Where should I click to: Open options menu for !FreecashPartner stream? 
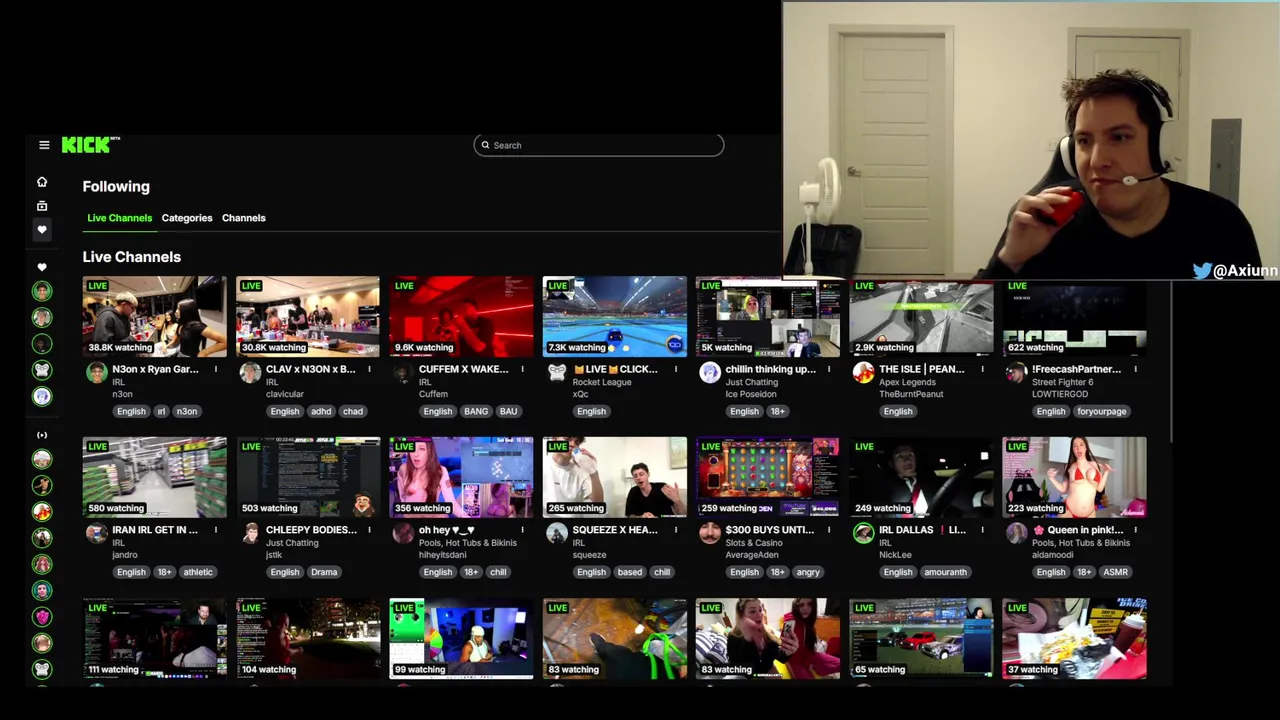pyautogui.click(x=1135, y=369)
